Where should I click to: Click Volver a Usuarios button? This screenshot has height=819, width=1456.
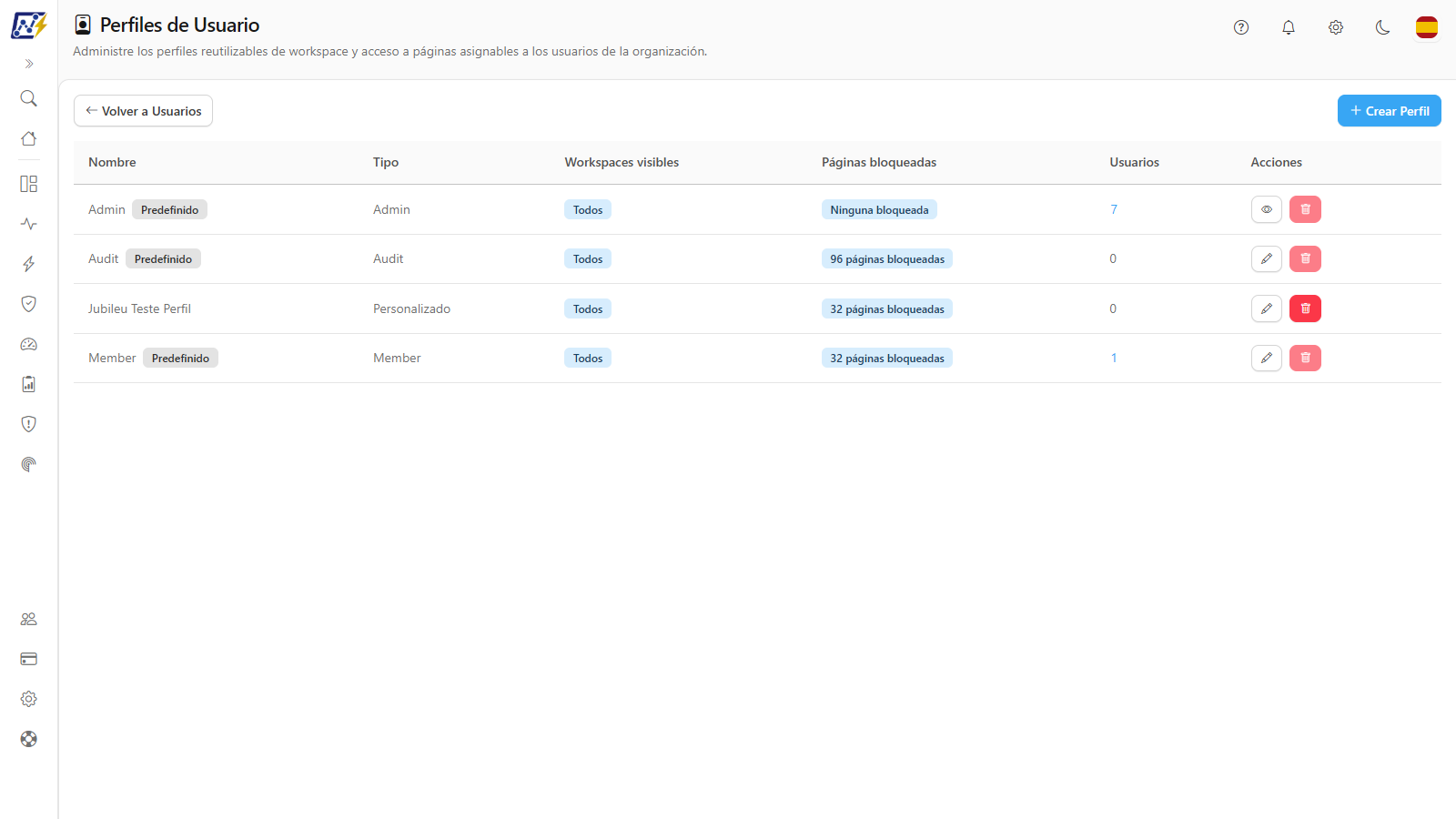click(143, 111)
